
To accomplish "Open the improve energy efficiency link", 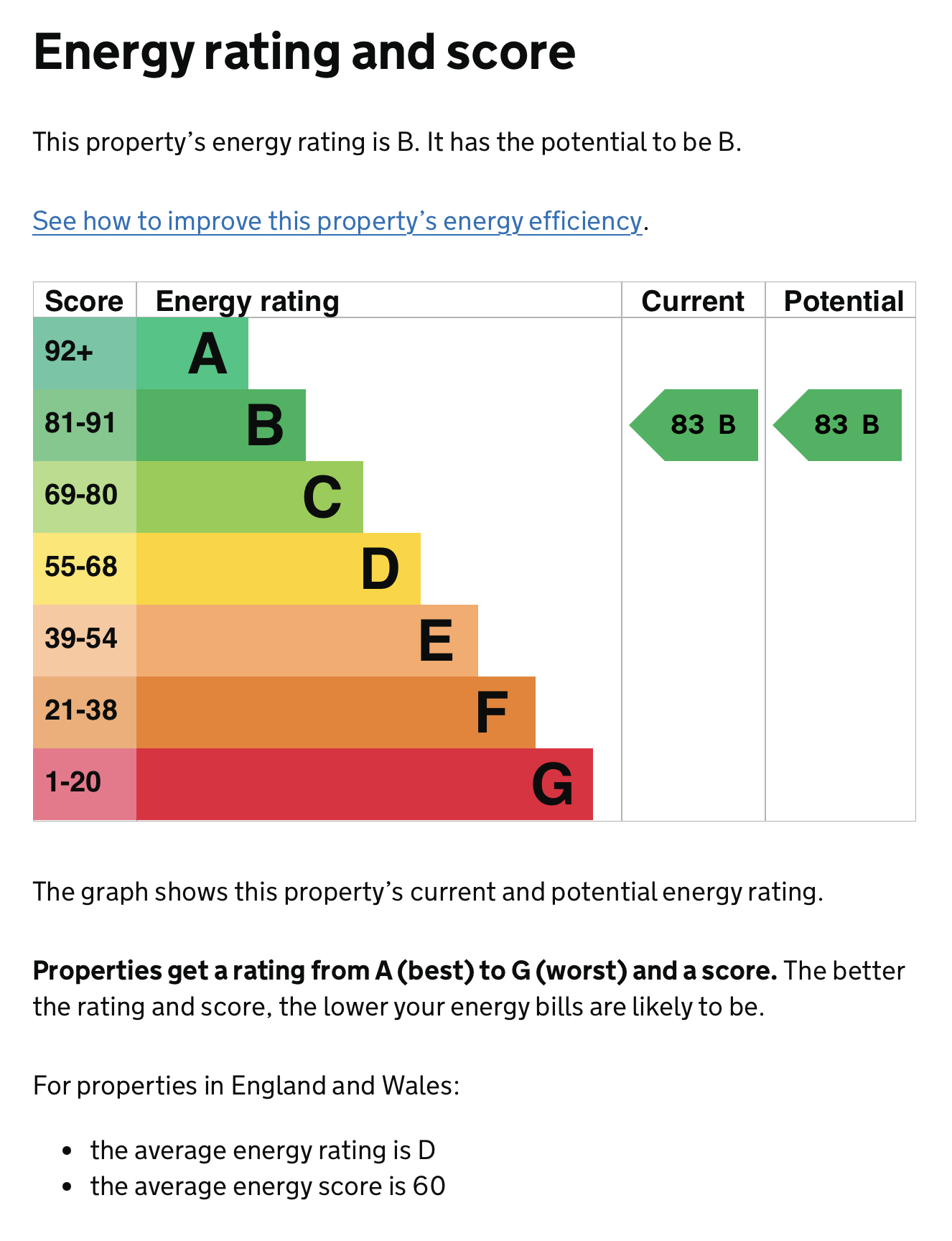I will pyautogui.click(x=337, y=221).
